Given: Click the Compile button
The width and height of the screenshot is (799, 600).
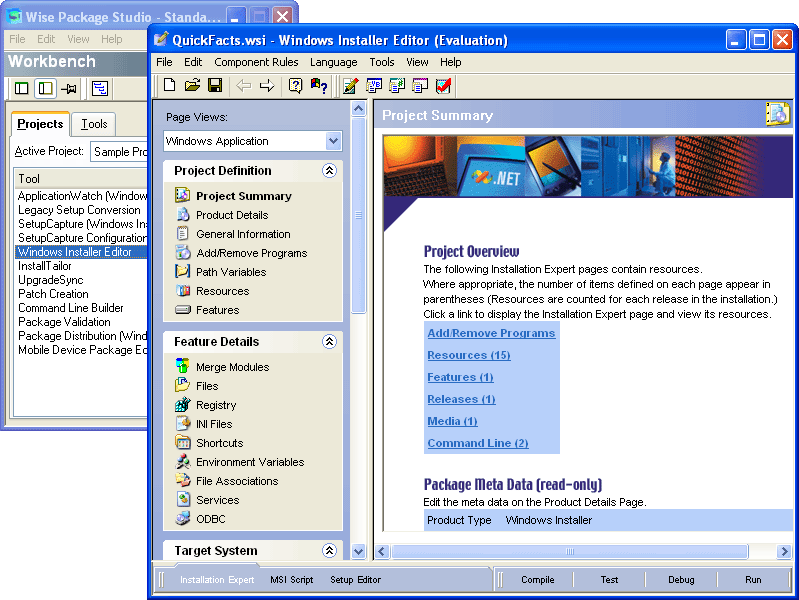Looking at the screenshot, I should tap(538, 580).
